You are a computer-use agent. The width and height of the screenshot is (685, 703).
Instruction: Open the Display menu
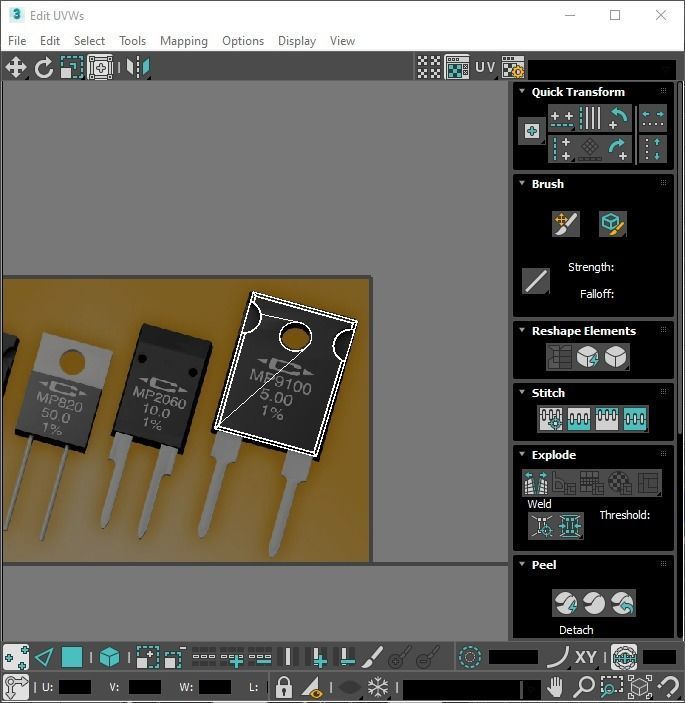[297, 41]
